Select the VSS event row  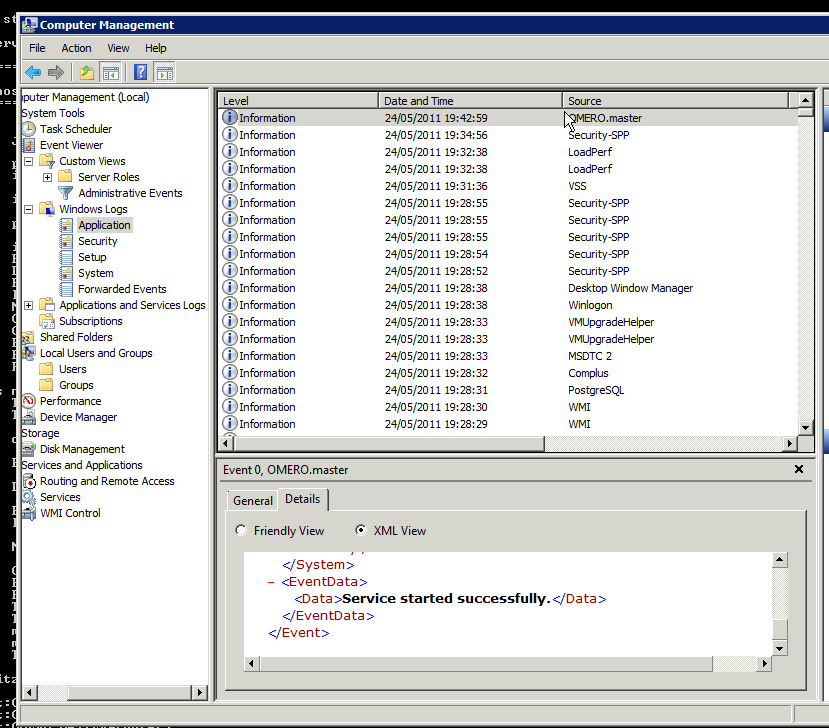509,186
